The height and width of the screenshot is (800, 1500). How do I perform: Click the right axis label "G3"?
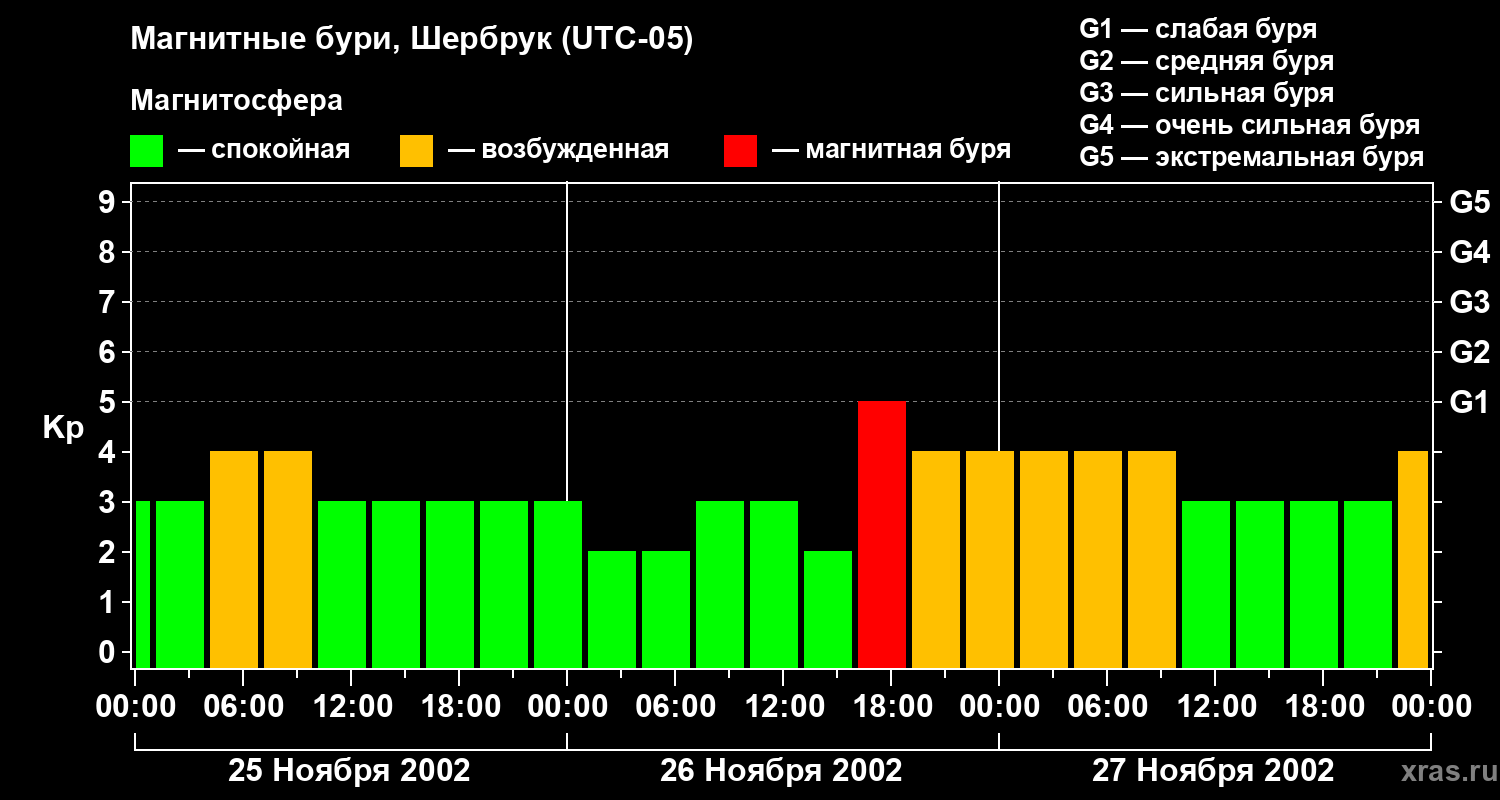tap(1469, 302)
